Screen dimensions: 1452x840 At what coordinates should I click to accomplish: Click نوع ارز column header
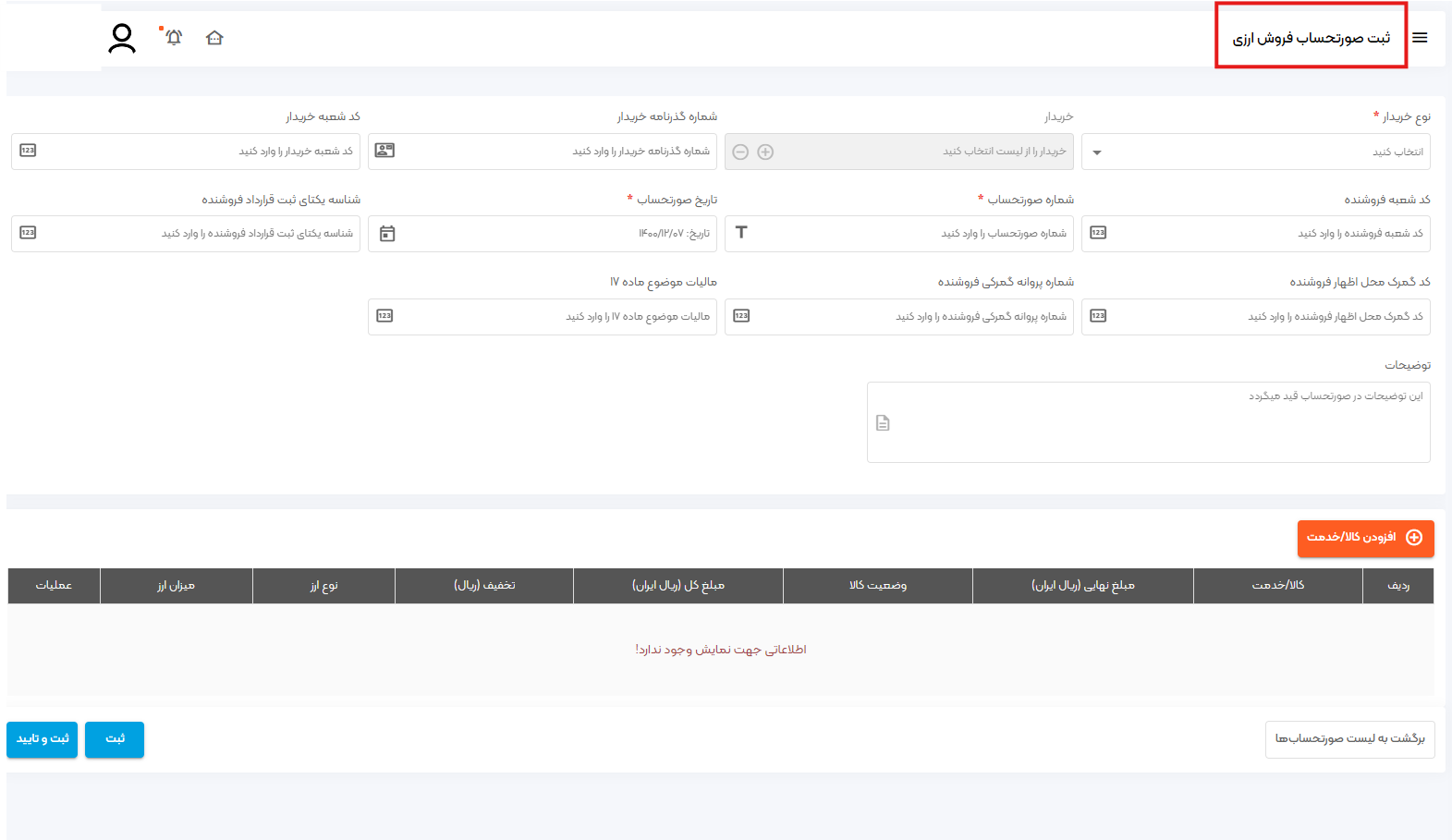pyautogui.click(x=324, y=586)
